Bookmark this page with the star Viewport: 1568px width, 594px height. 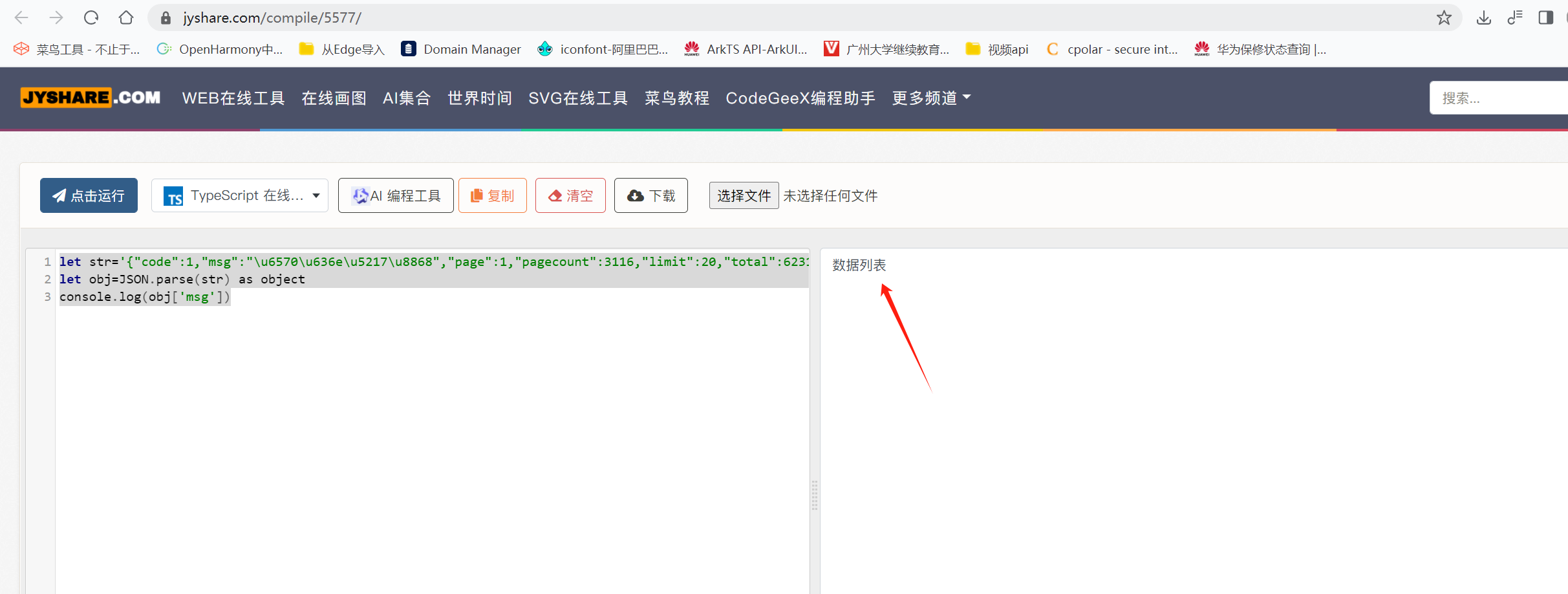click(1444, 17)
